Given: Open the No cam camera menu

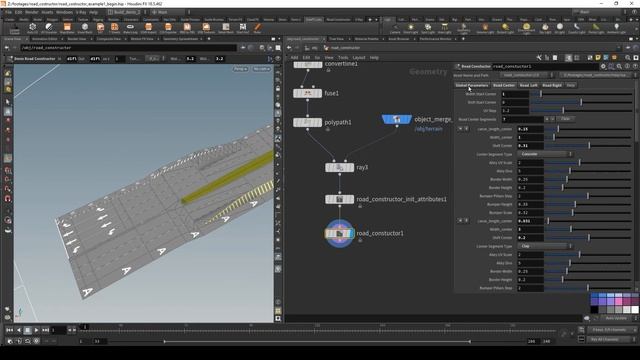Looking at the screenshot, I should tap(261, 69).
